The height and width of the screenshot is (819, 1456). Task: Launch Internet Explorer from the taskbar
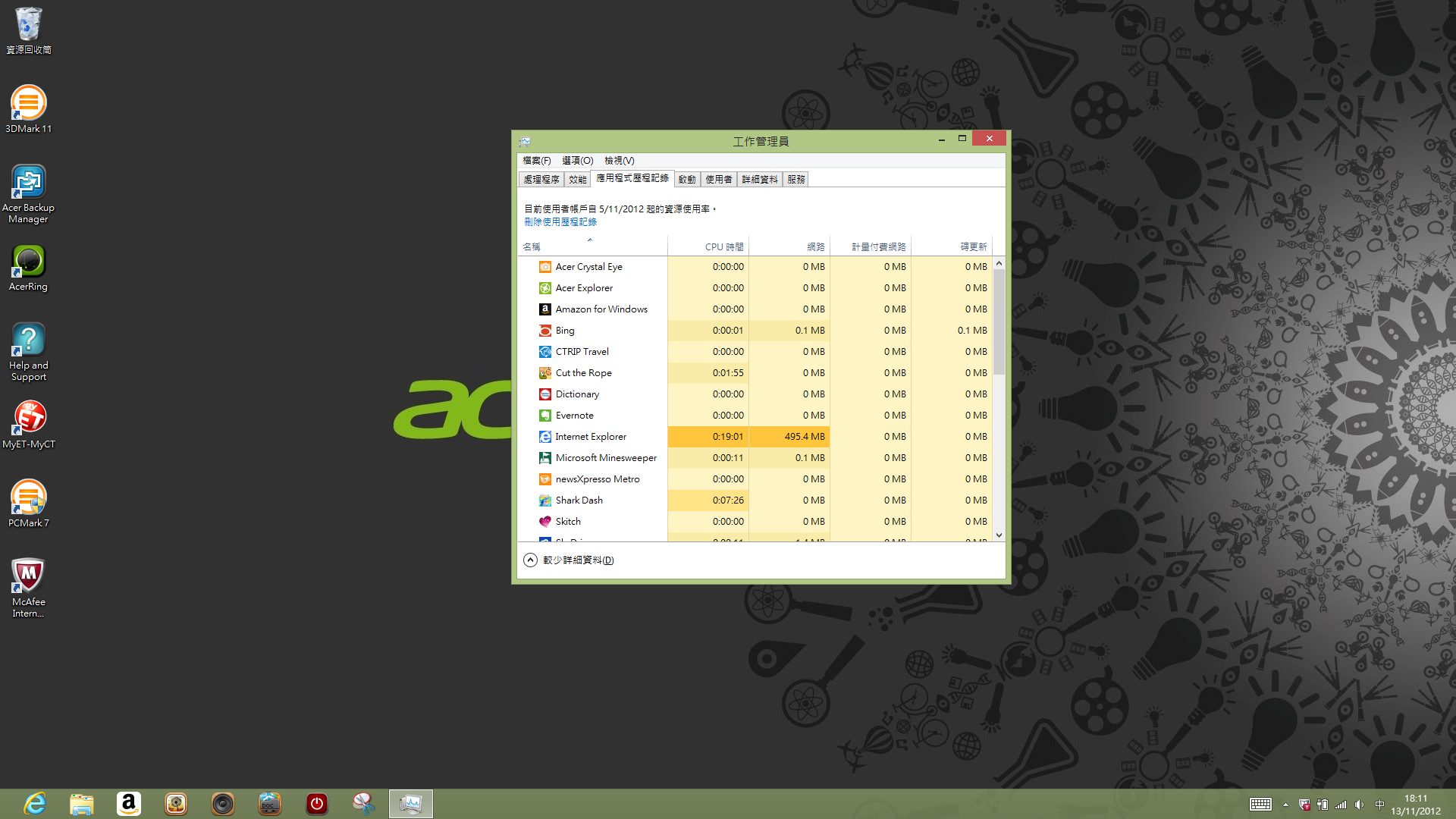[x=35, y=804]
